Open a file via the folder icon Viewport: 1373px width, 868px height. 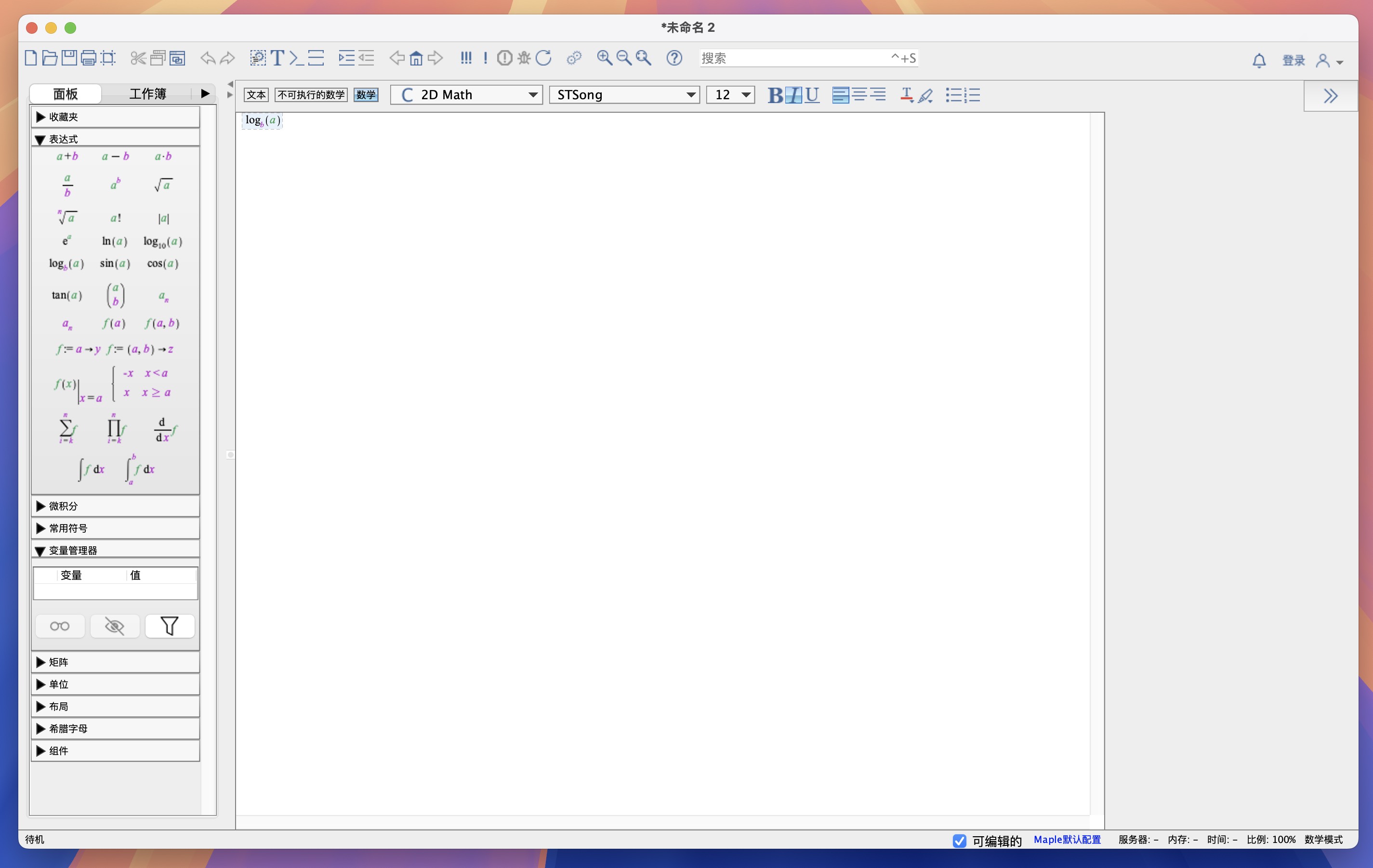pyautogui.click(x=50, y=58)
